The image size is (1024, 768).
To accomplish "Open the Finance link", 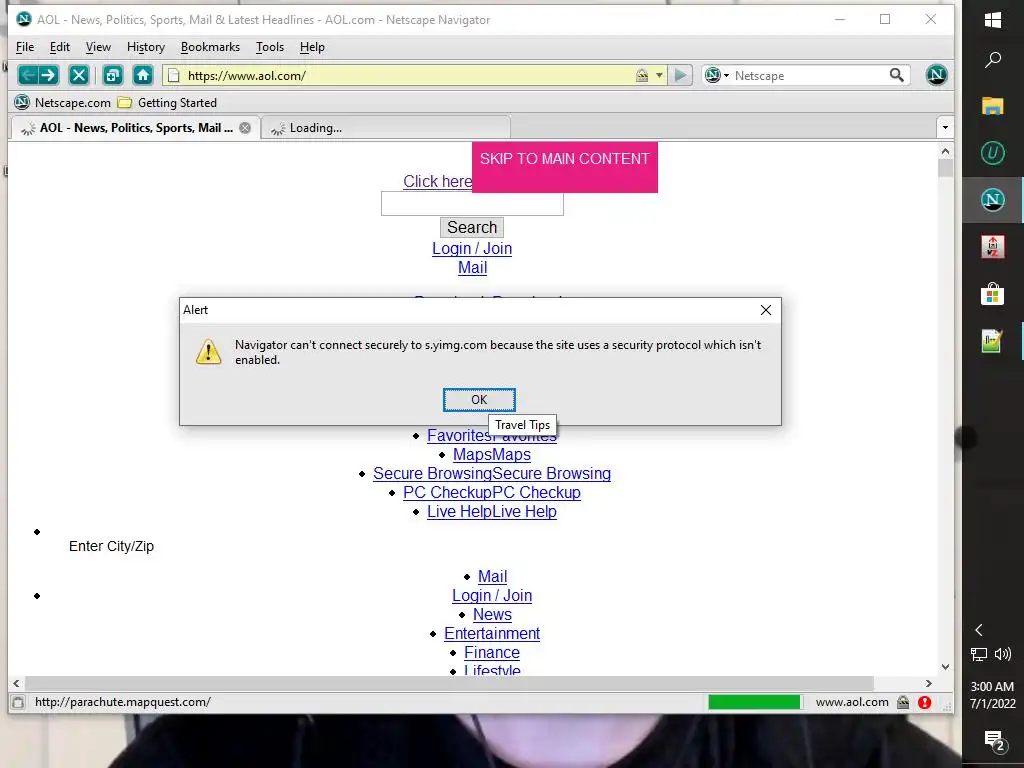I will pyautogui.click(x=492, y=652).
